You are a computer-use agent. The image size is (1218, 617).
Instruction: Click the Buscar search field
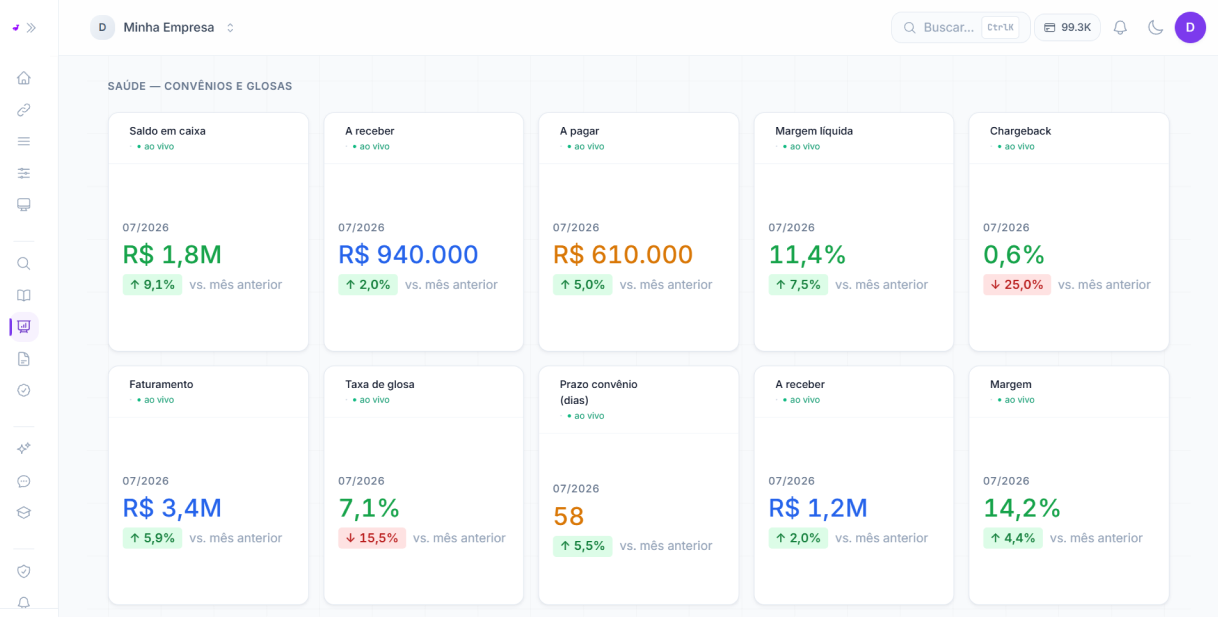pyautogui.click(x=960, y=28)
